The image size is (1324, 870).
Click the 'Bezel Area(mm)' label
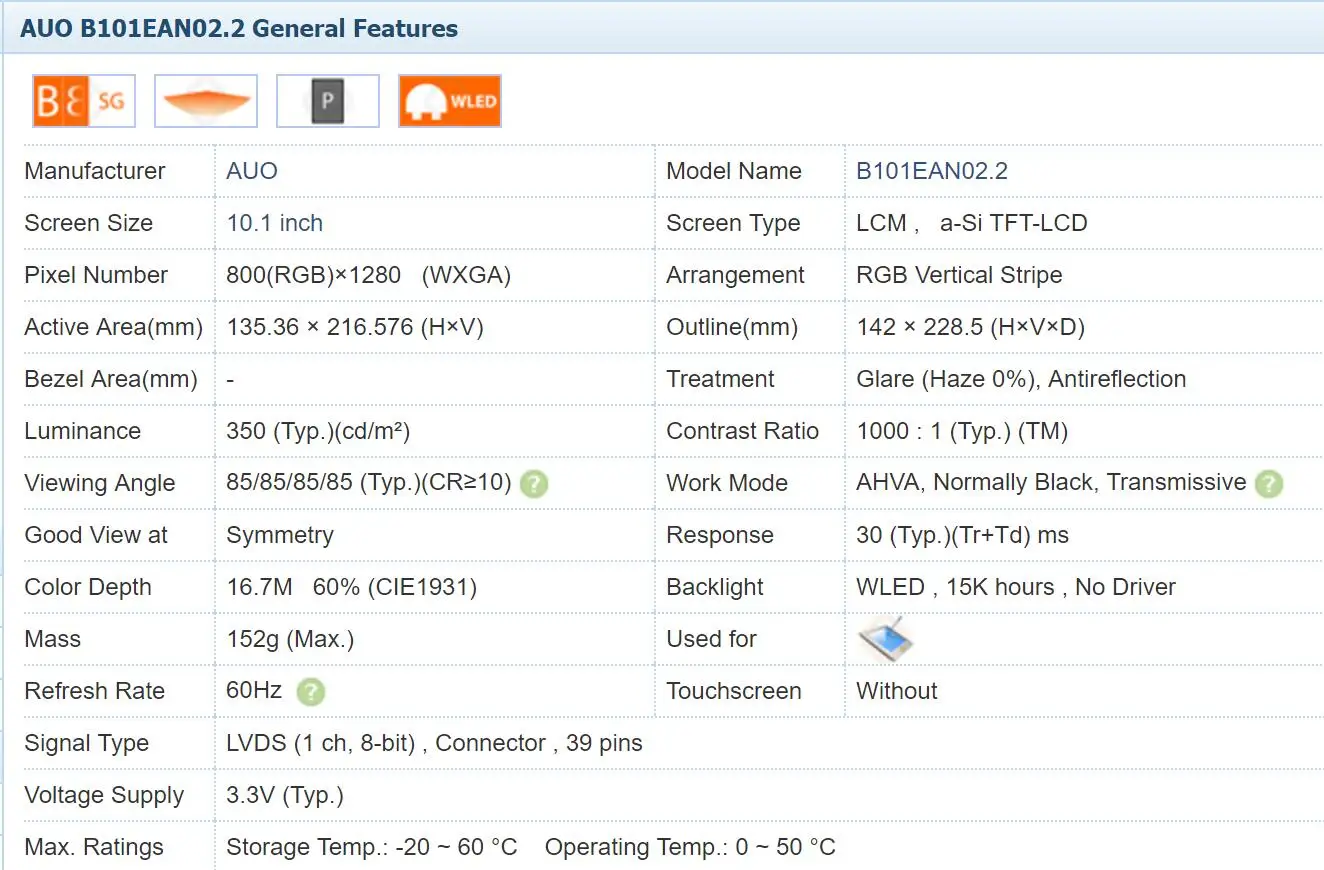click(111, 379)
